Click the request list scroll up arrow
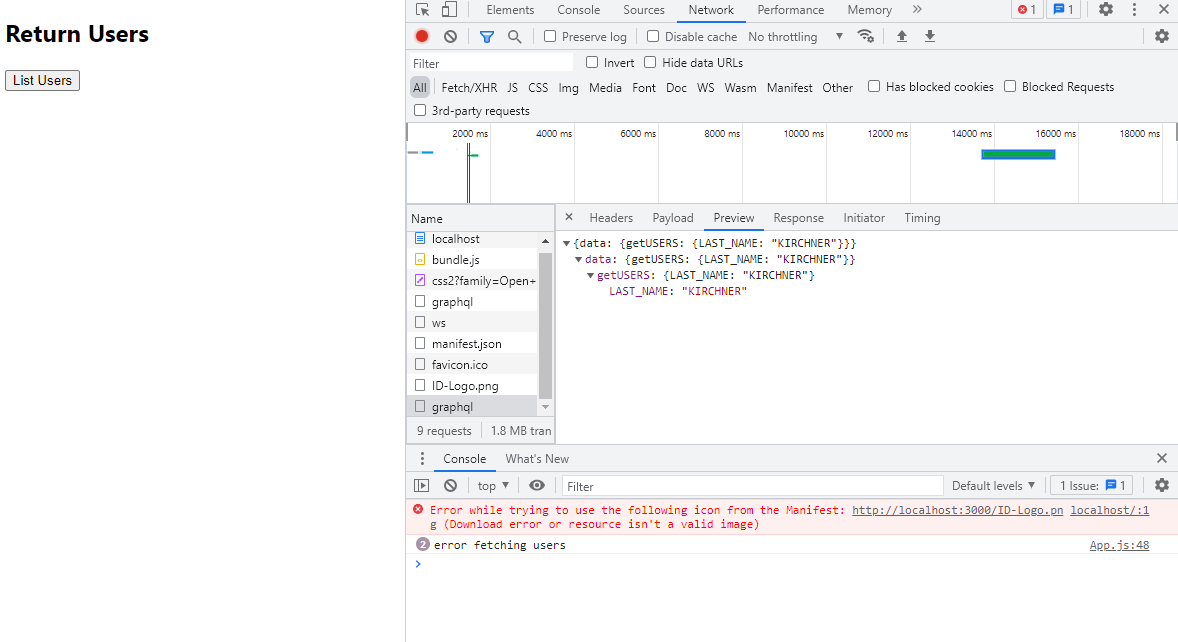This screenshot has height=642, width=1178. [545, 240]
